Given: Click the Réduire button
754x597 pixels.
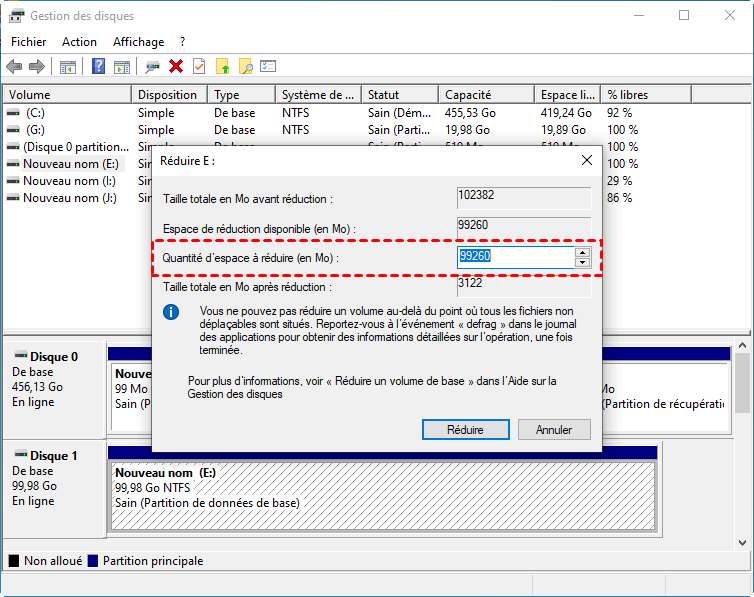Looking at the screenshot, I should tap(465, 429).
